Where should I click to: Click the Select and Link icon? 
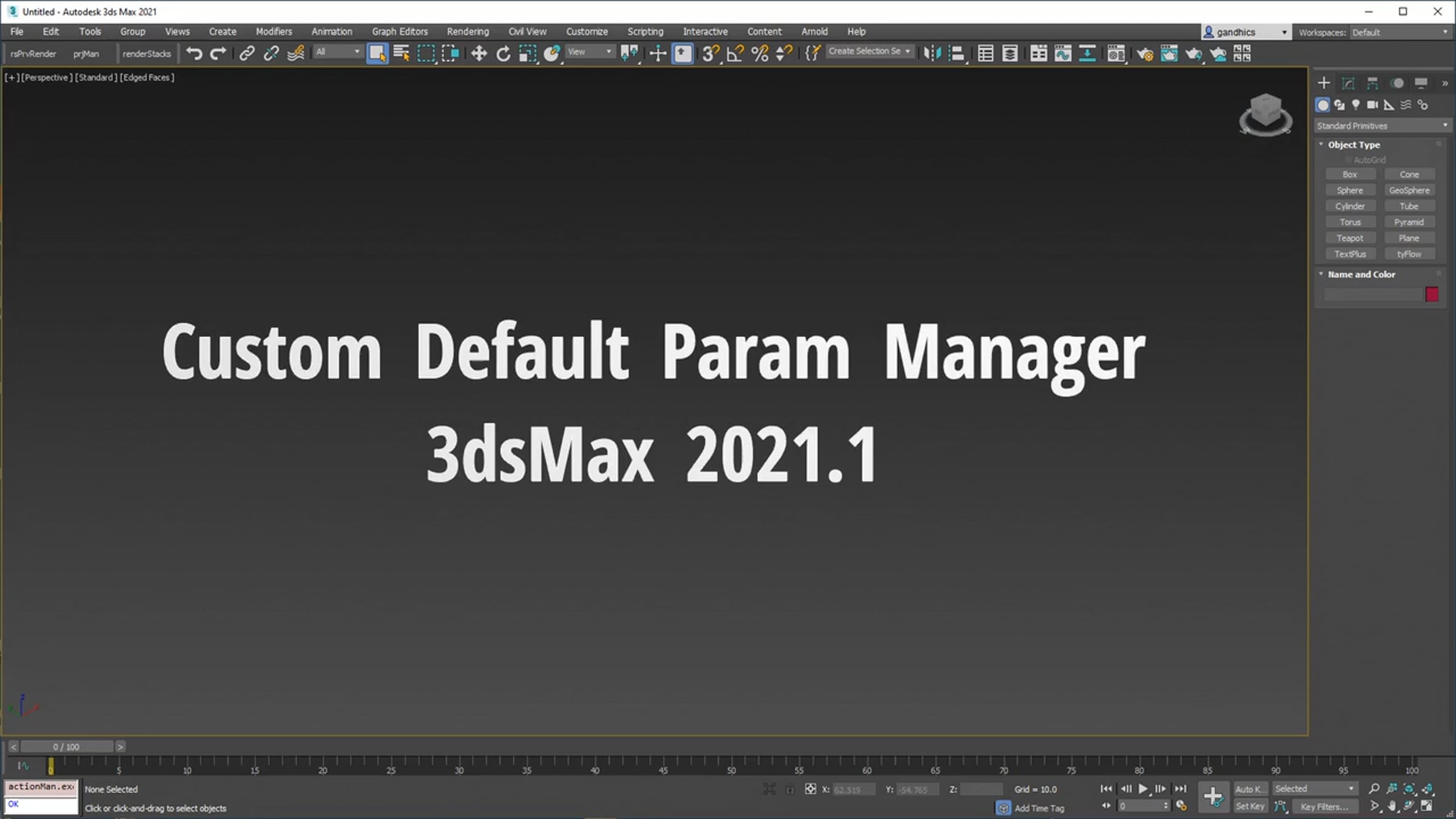click(246, 53)
